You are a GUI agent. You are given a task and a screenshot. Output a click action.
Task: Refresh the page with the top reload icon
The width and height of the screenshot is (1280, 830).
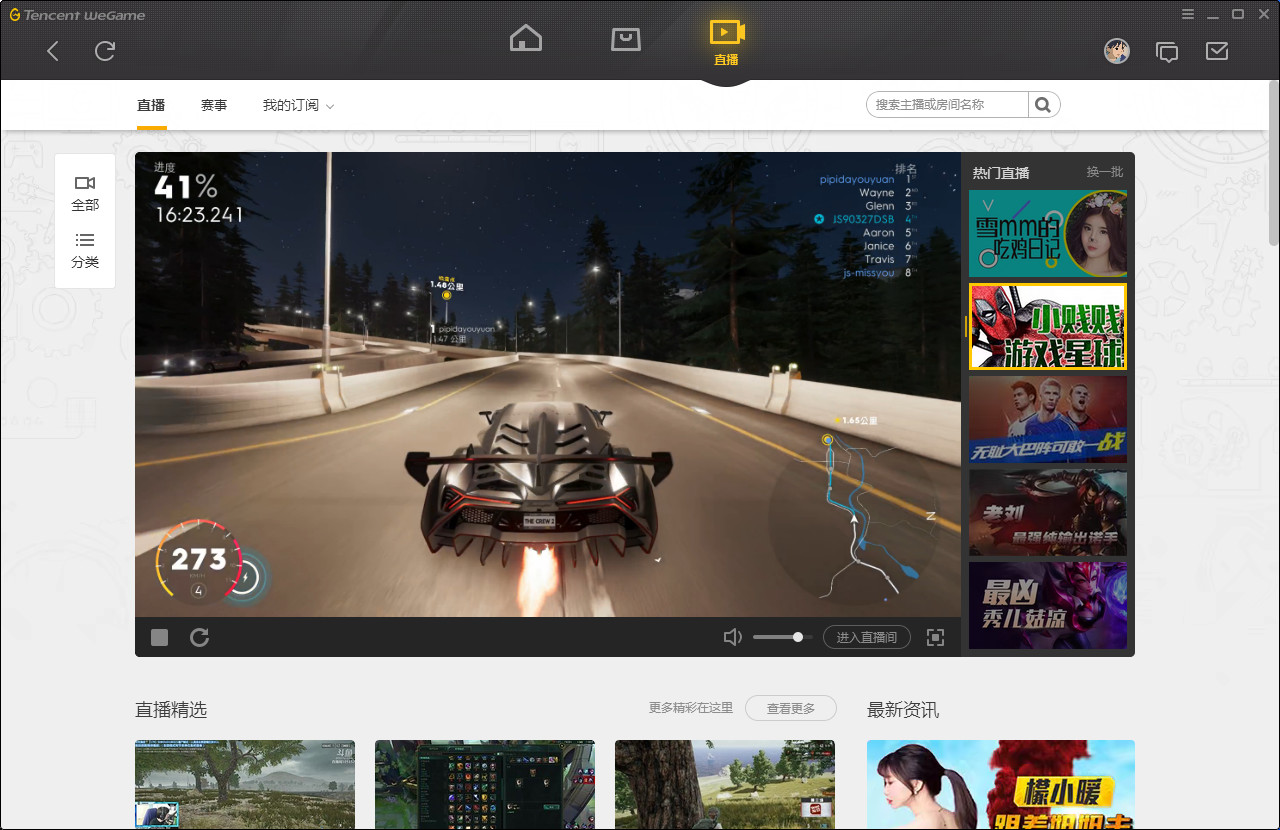click(105, 51)
